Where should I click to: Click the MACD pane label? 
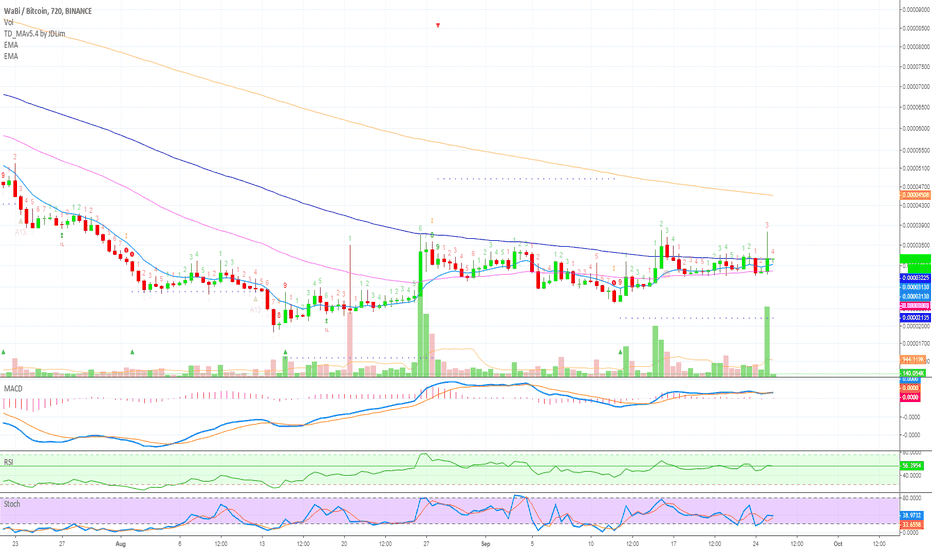13,388
